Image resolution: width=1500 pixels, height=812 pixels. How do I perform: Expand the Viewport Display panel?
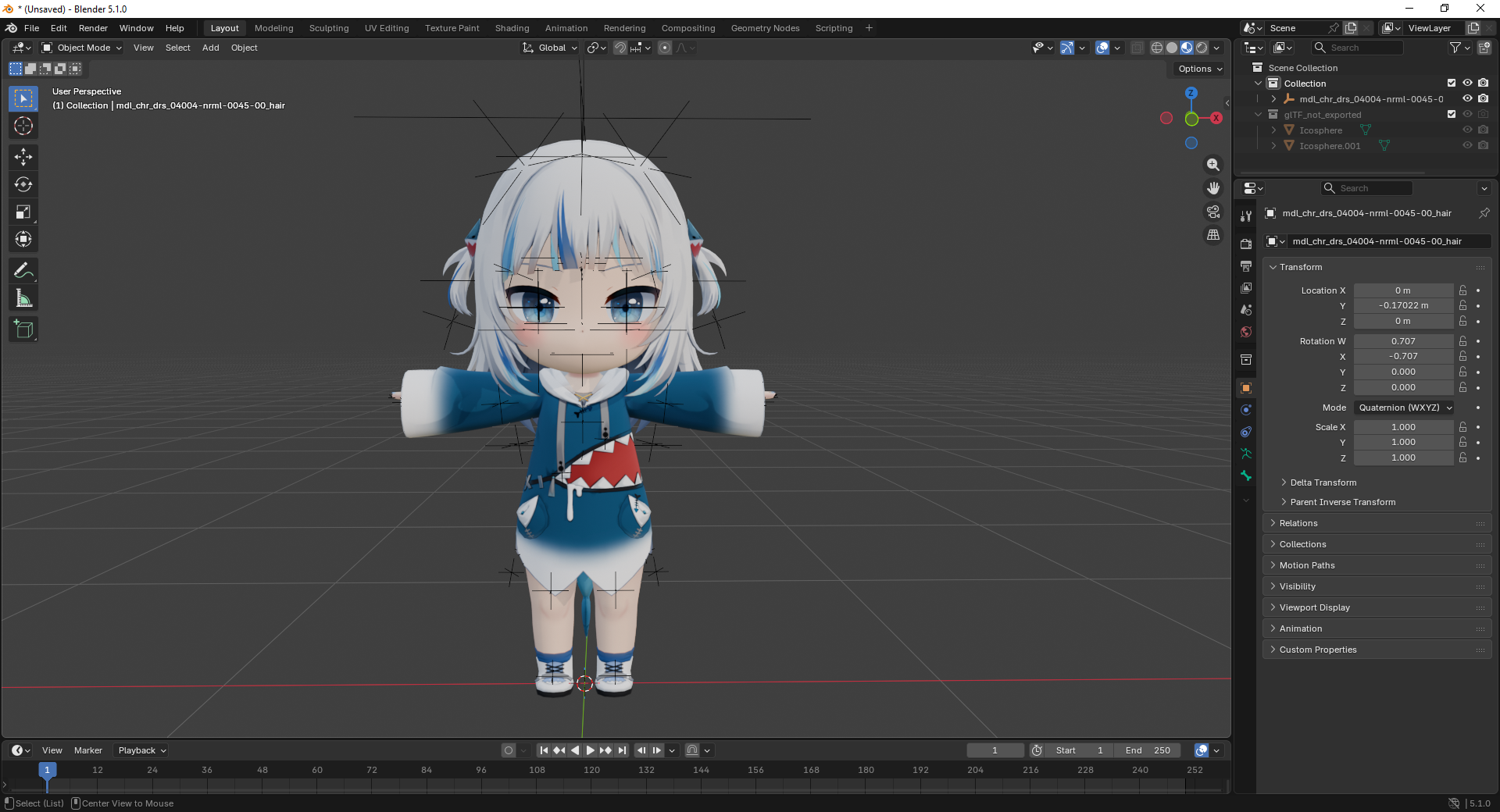coord(1377,607)
